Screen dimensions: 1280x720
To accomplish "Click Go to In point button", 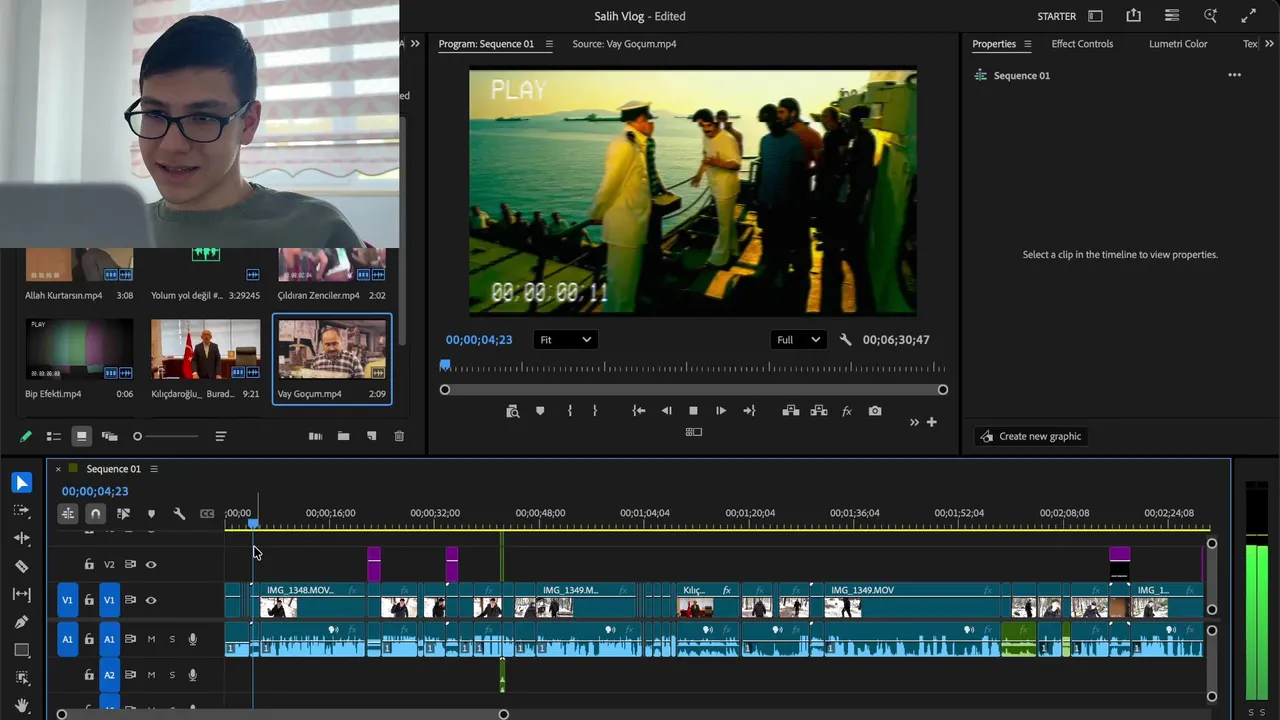I will pyautogui.click(x=639, y=411).
